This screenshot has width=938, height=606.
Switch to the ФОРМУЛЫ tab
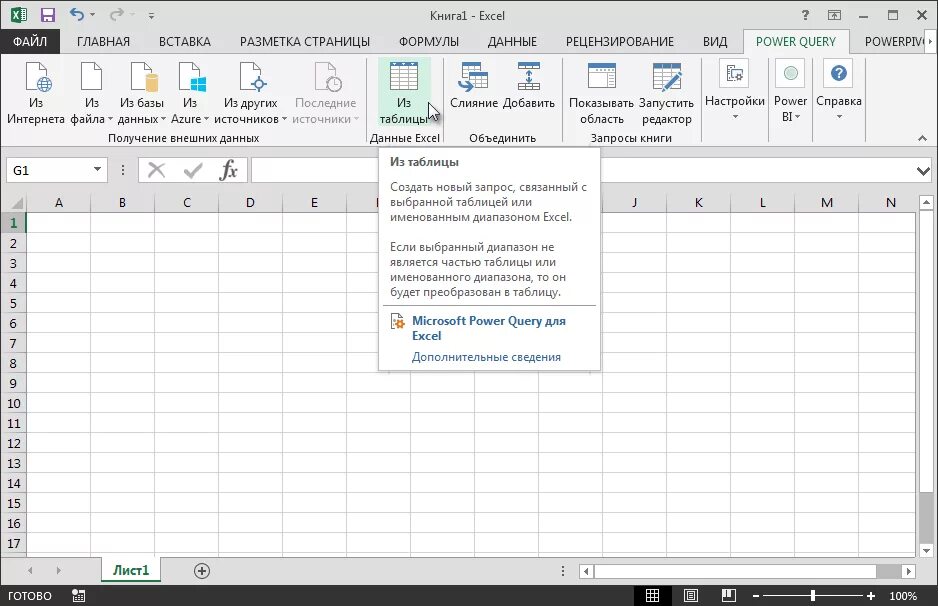(428, 41)
